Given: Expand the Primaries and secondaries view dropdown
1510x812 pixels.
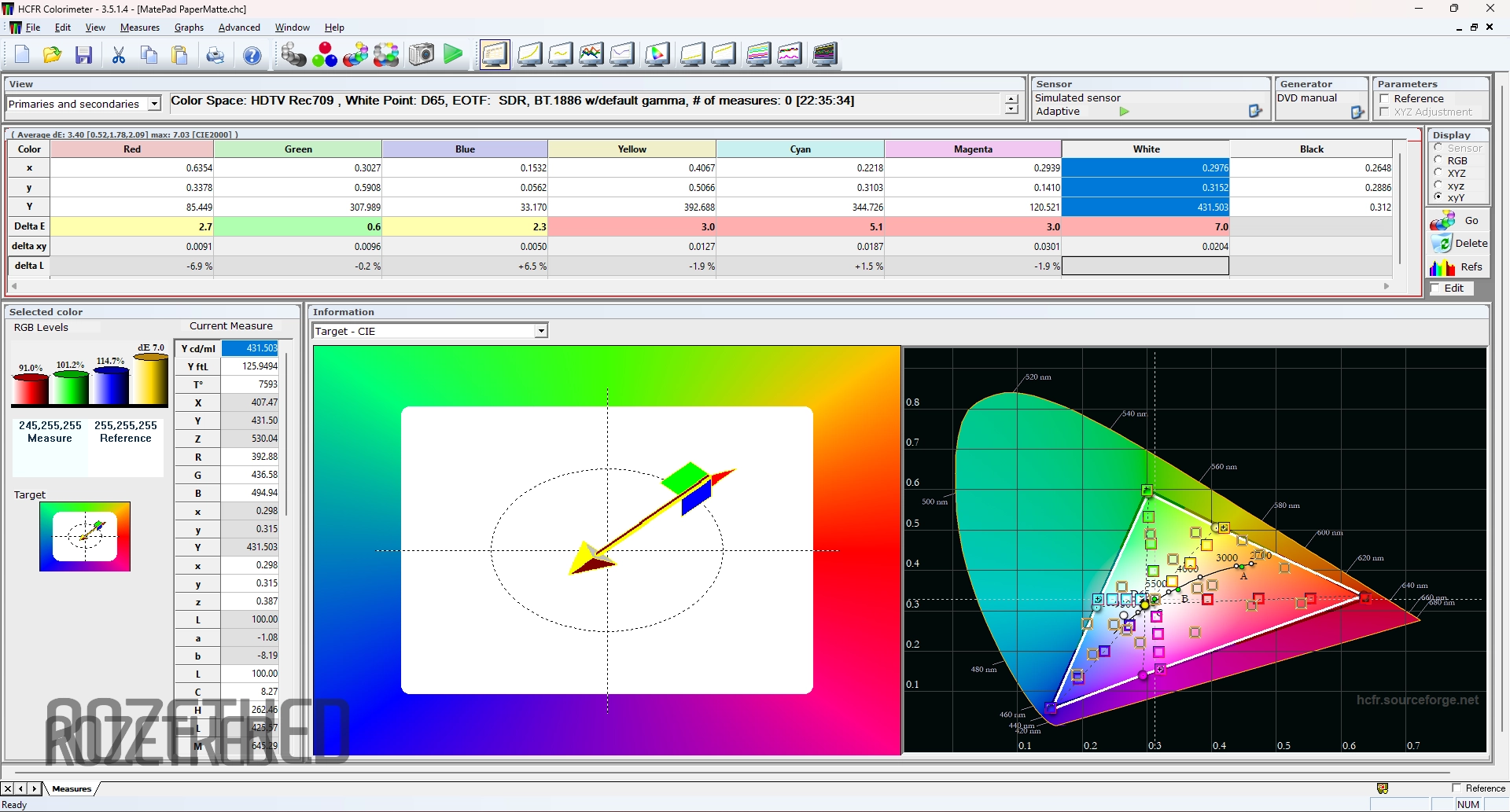Looking at the screenshot, I should (x=155, y=104).
